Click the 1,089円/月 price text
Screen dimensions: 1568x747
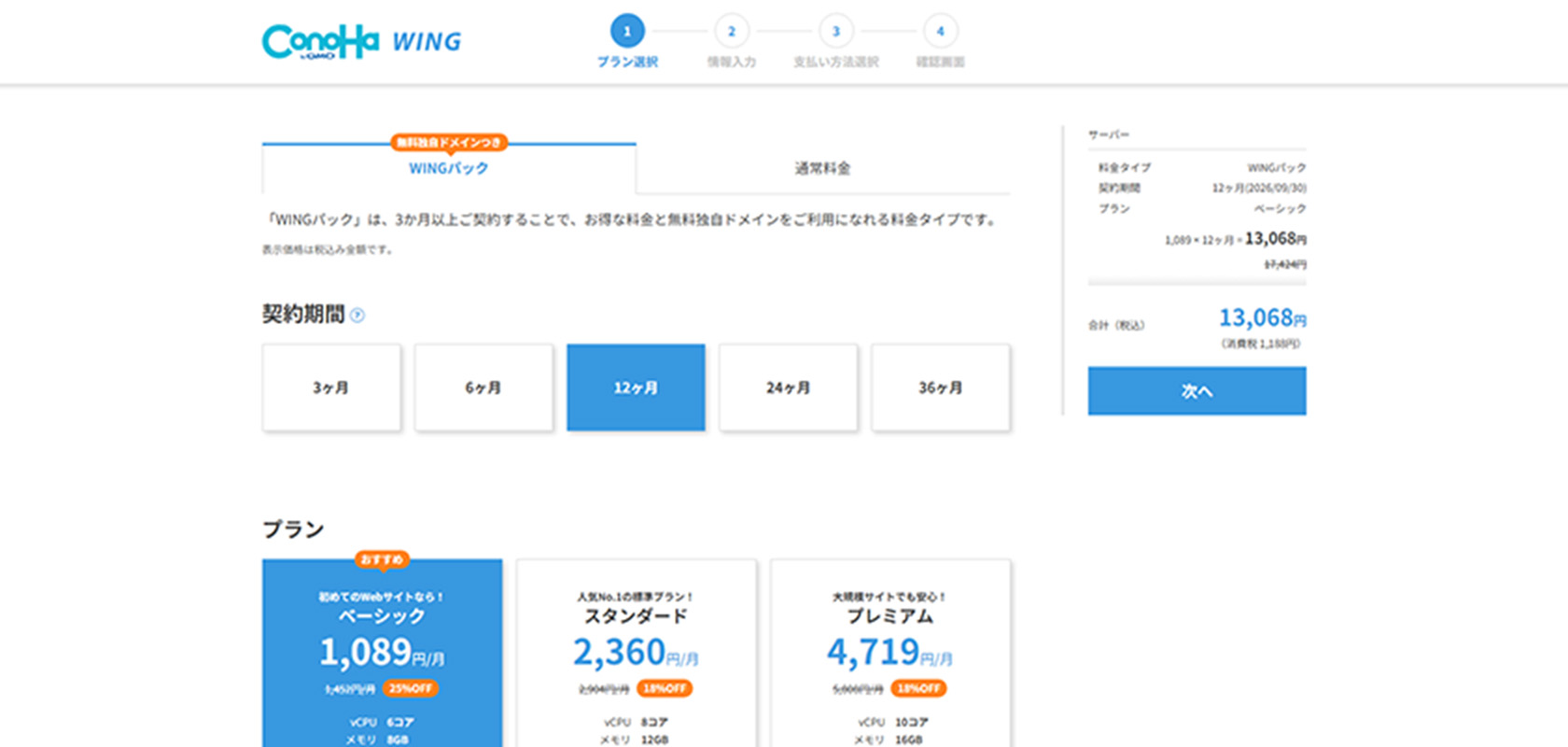(x=382, y=652)
